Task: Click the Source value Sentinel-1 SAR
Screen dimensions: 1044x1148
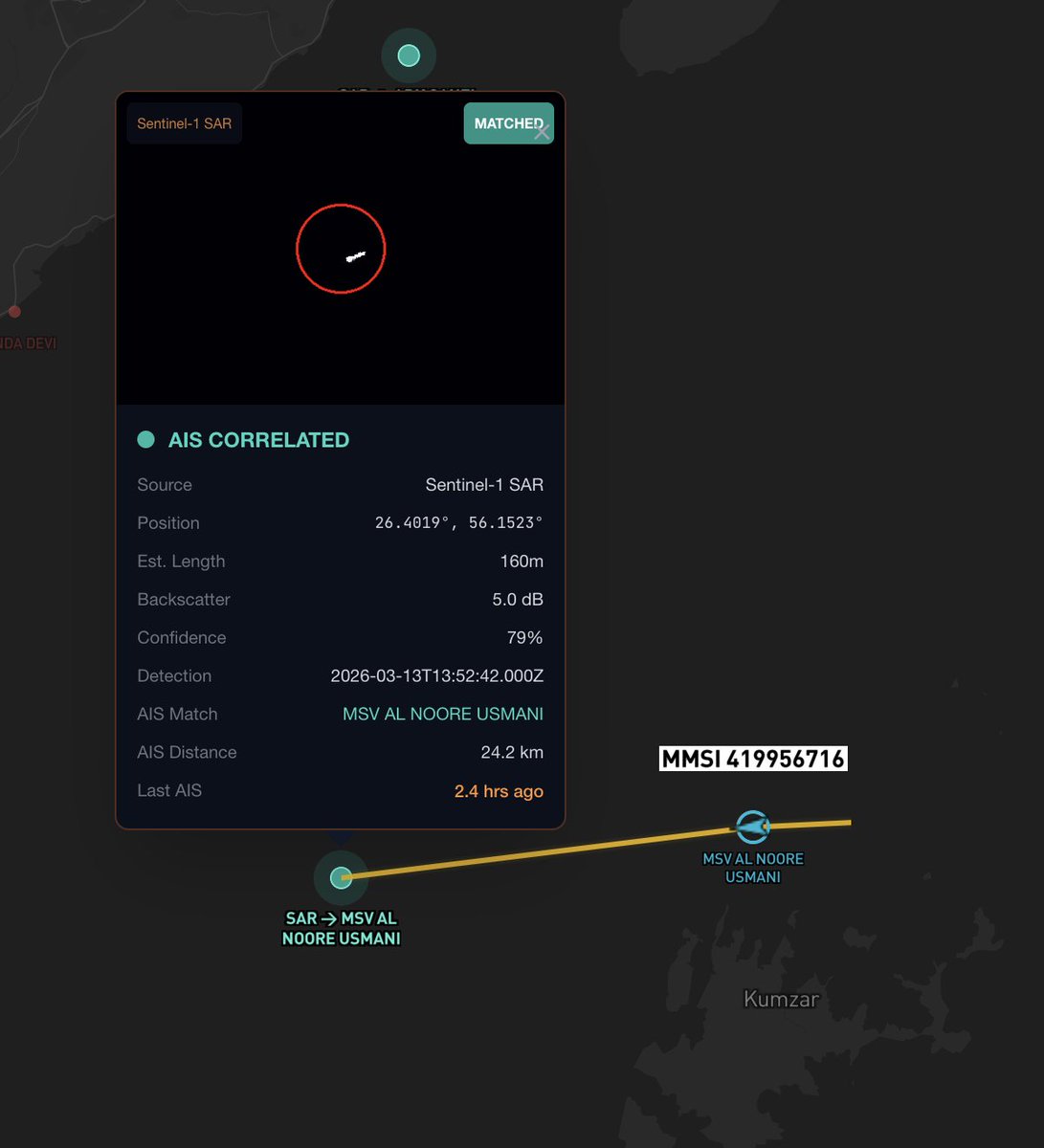Action: click(x=484, y=484)
